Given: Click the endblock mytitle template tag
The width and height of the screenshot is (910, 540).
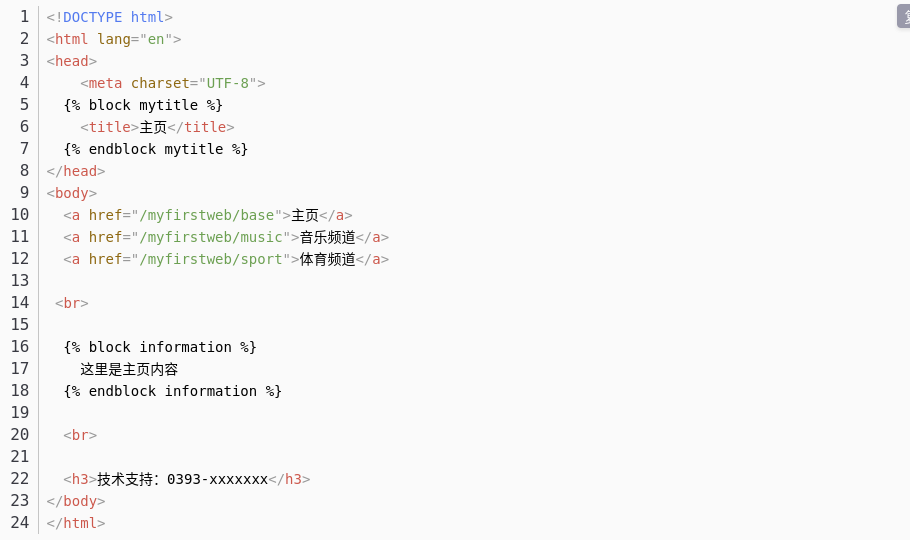Looking at the screenshot, I should 156,149.
